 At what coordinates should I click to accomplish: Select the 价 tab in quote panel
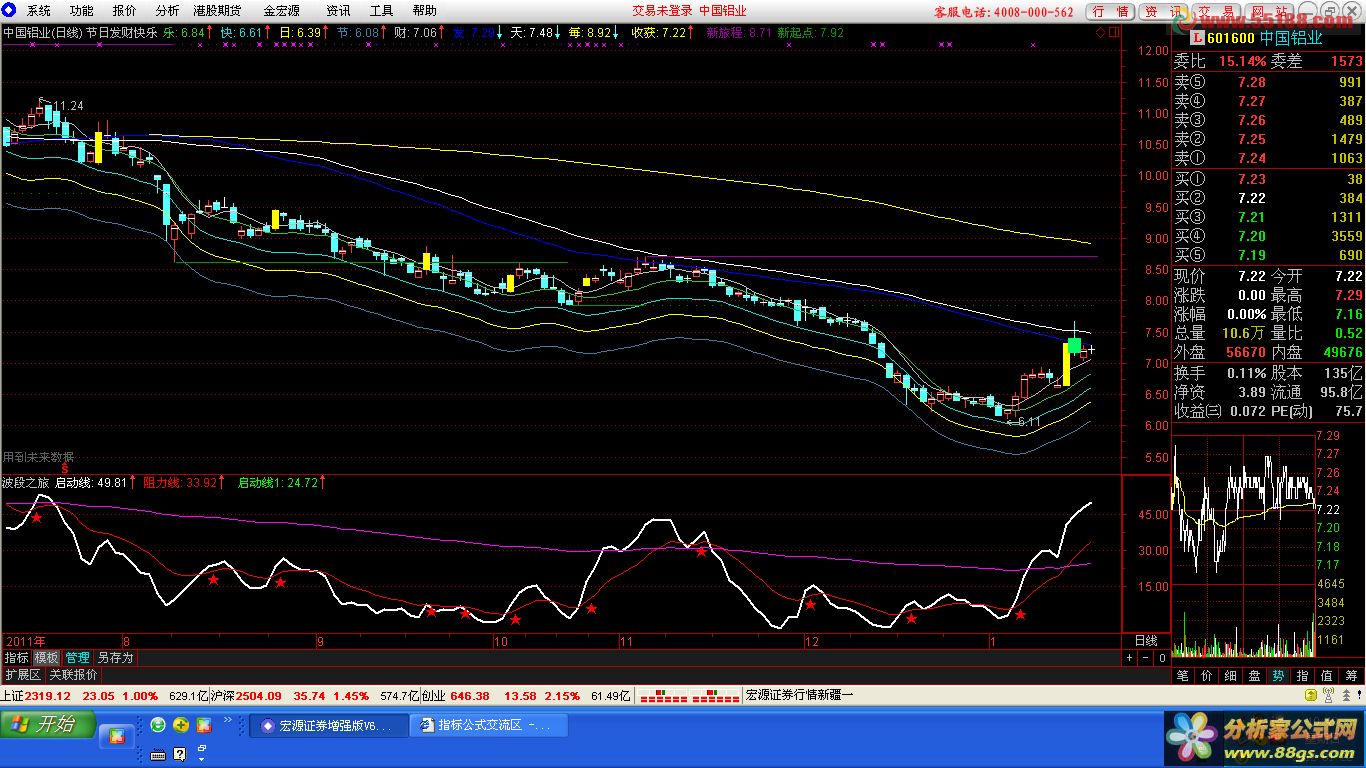(1207, 676)
